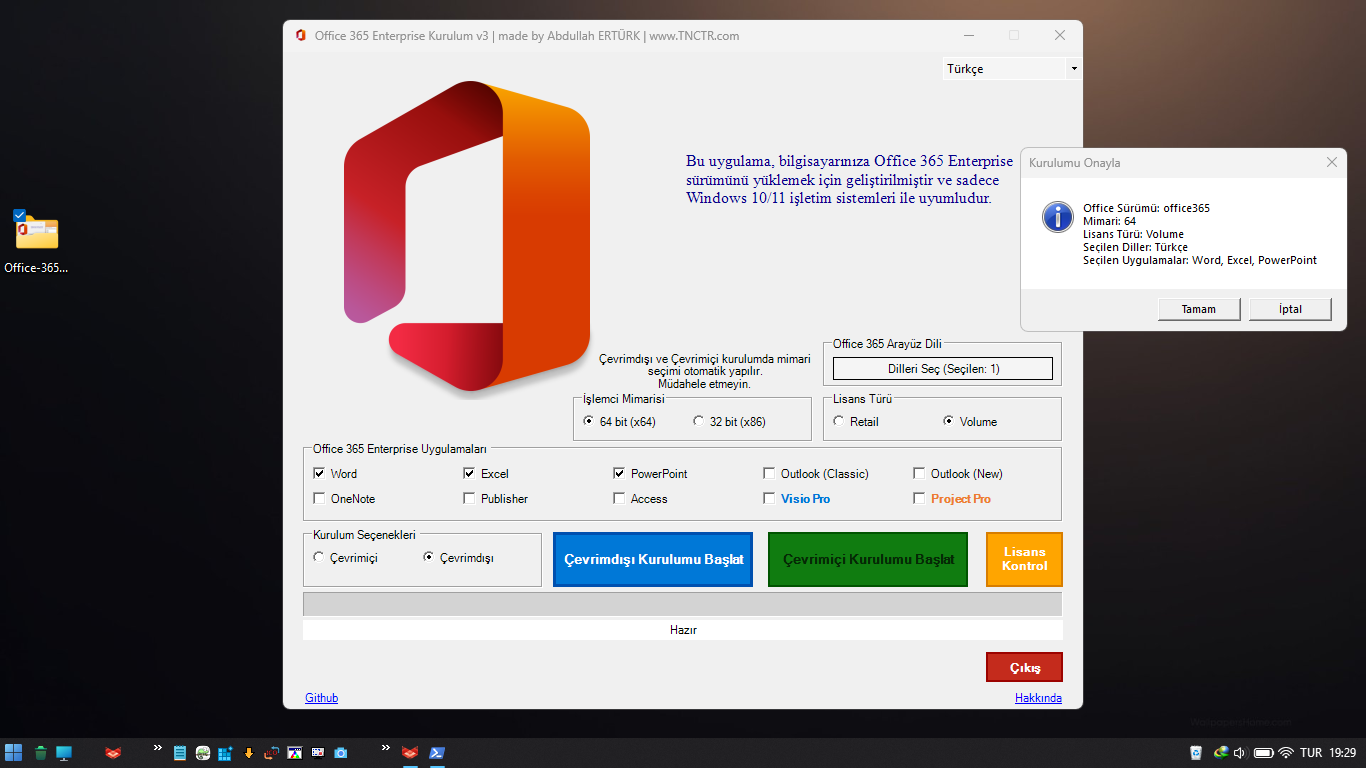Open the blue camera taskbar icon
The height and width of the screenshot is (768, 1366).
tap(341, 753)
